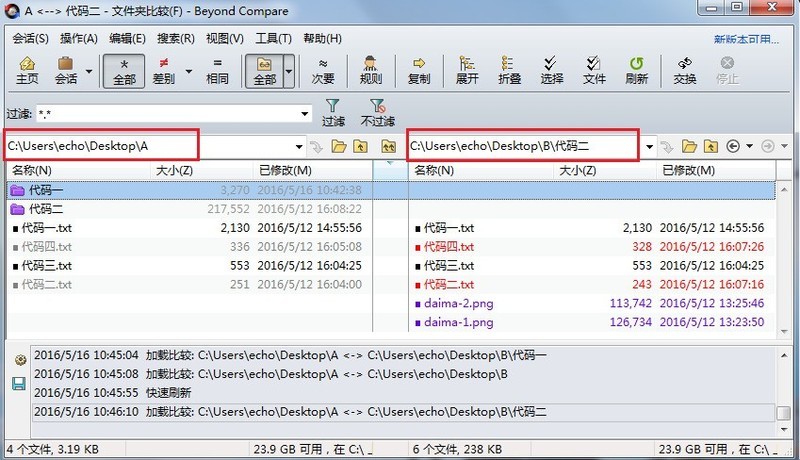This screenshot has height=460, width=800.
Task: Click the 展开 expand-all icon
Action: 467,71
